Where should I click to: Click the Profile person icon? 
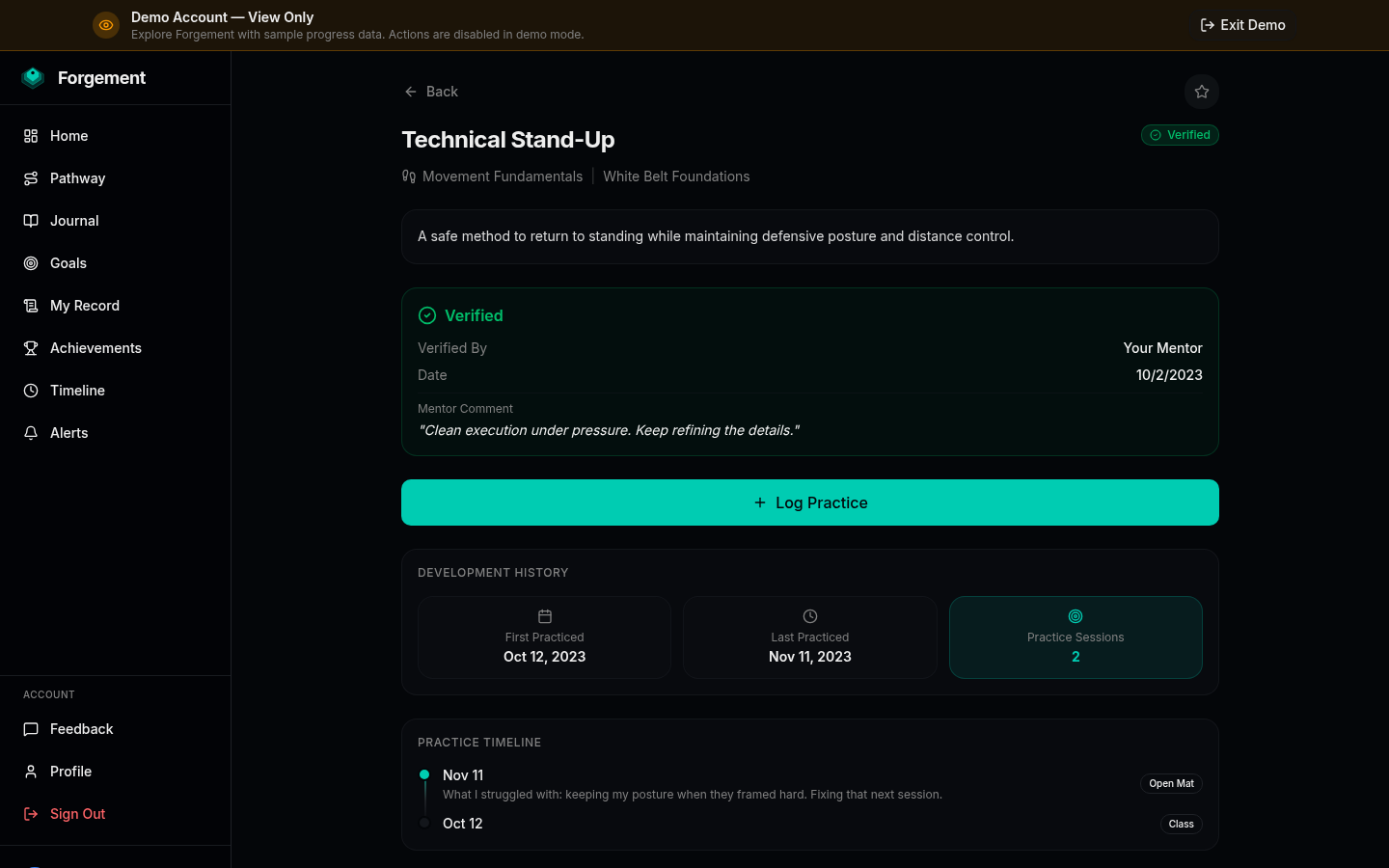[31, 772]
